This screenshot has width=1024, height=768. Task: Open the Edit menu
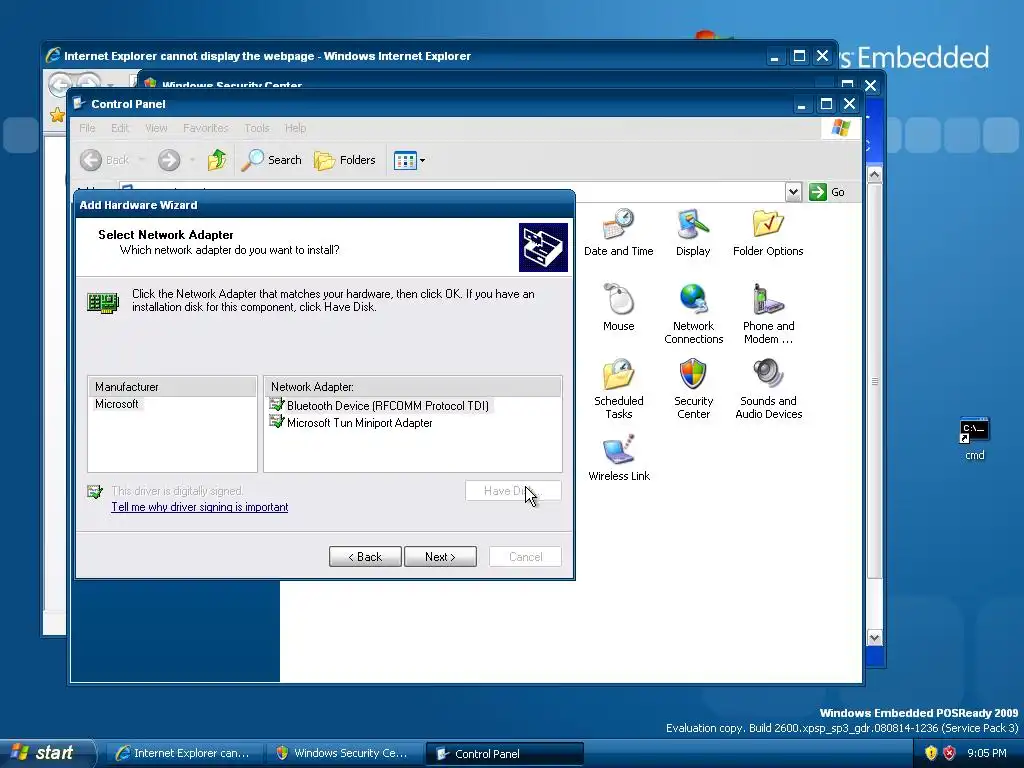pyautogui.click(x=120, y=128)
